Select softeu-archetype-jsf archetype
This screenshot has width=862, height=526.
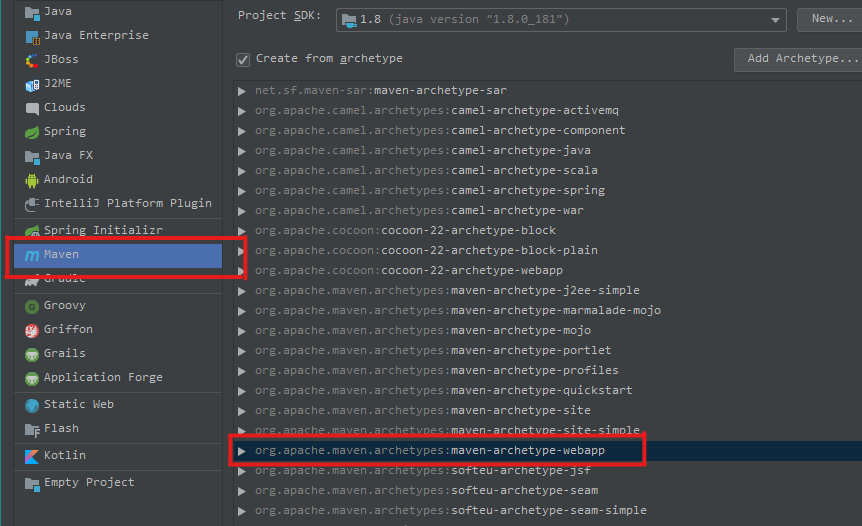coord(422,470)
